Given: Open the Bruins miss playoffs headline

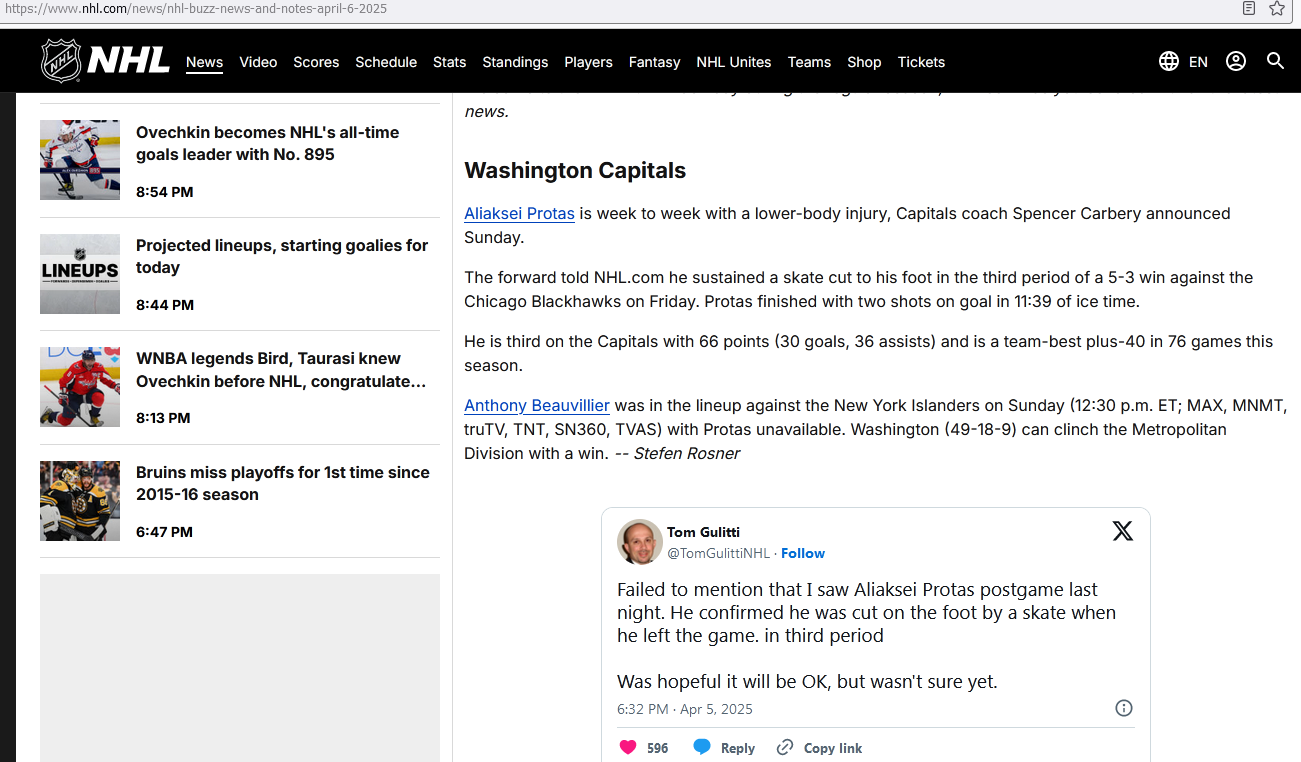Looking at the screenshot, I should pyautogui.click(x=283, y=483).
